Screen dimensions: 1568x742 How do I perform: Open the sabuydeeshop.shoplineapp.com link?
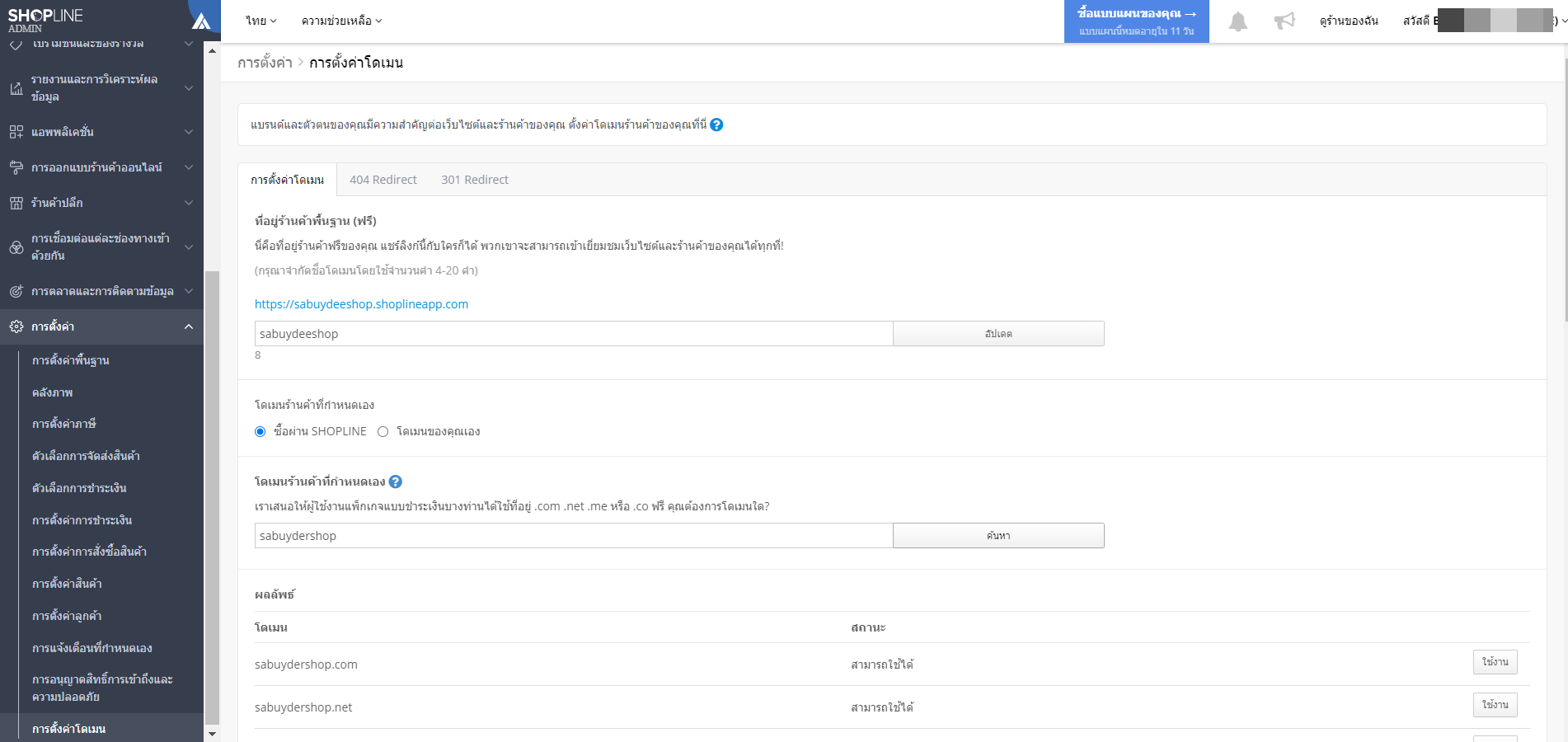361,304
